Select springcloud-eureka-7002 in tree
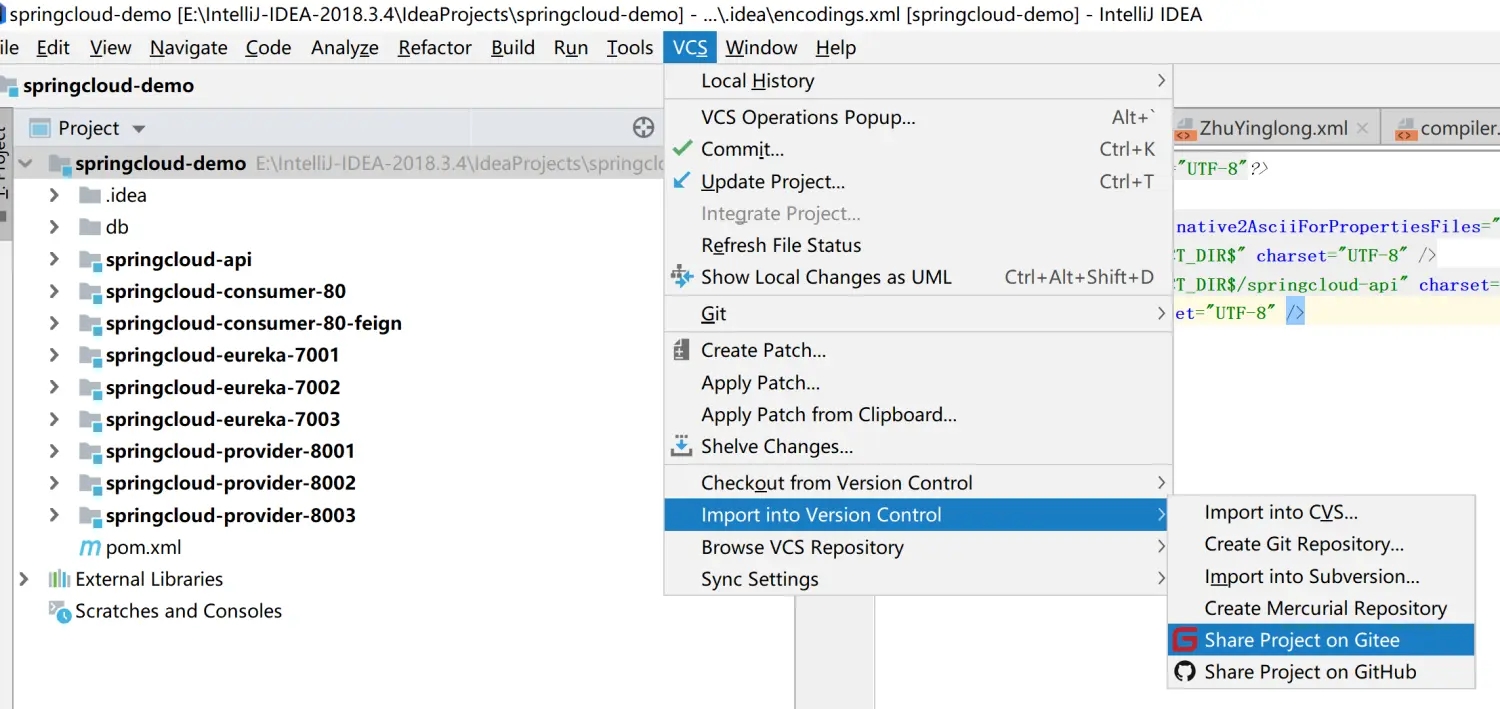 tap(223, 387)
